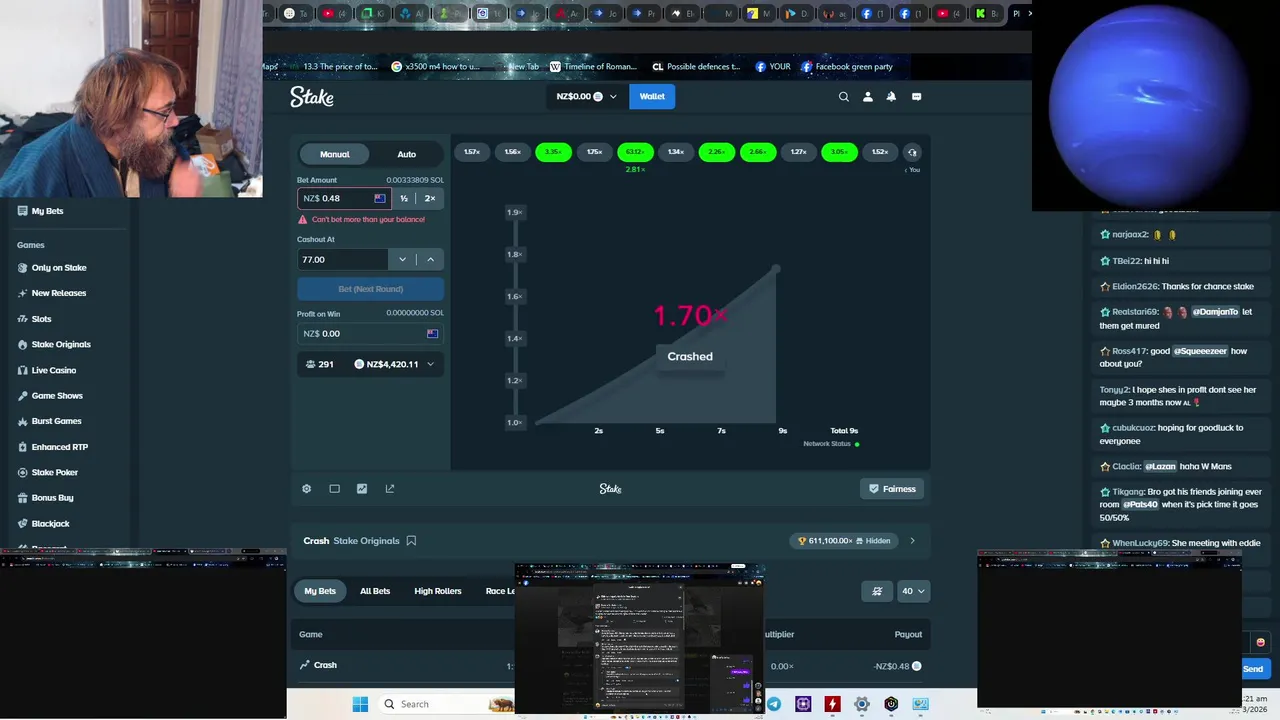Expand the 611,100.00× Hidden record arrow
Viewport: 1280px width, 720px height.
912,541
